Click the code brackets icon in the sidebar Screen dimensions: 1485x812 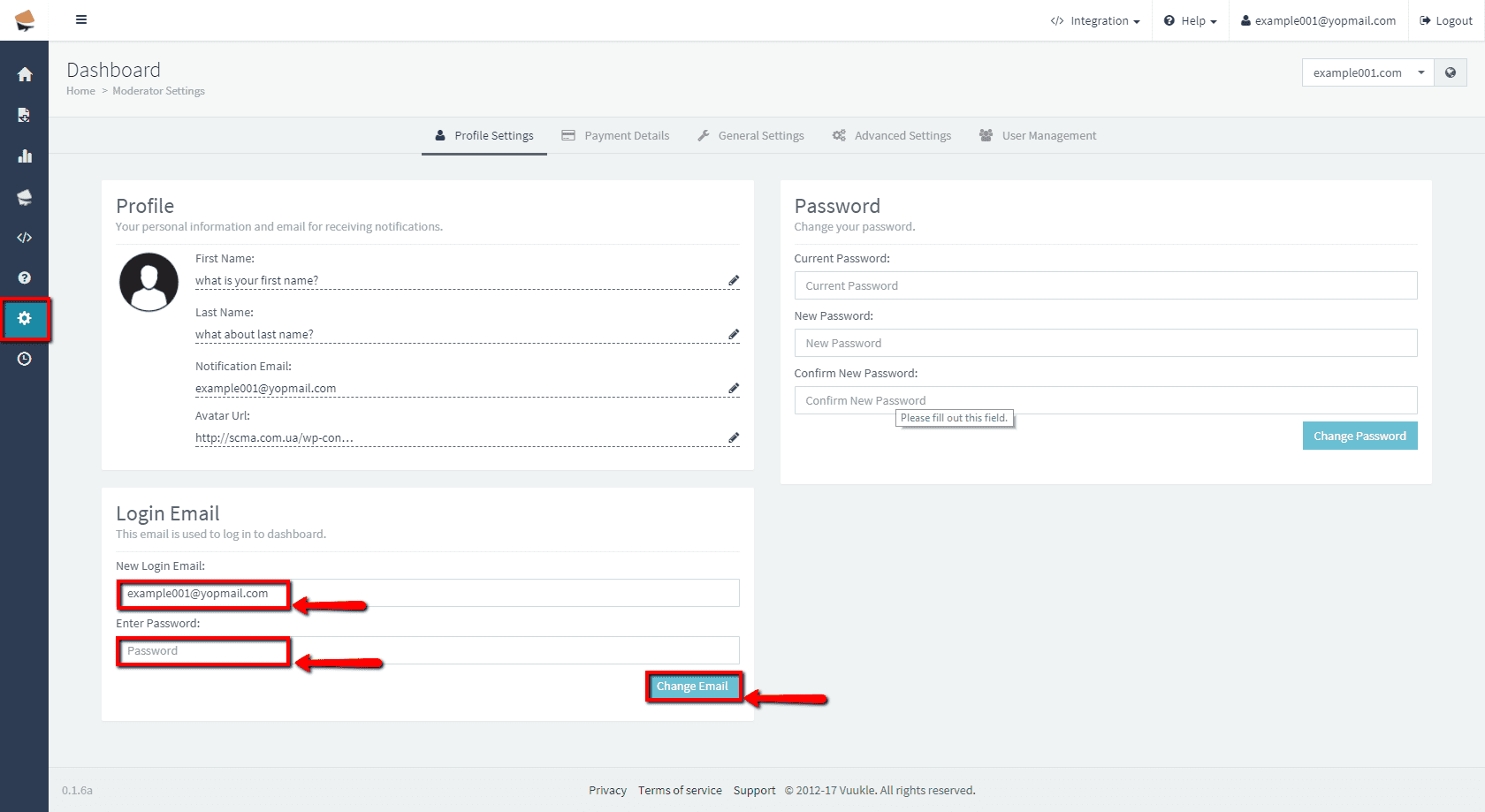click(25, 238)
